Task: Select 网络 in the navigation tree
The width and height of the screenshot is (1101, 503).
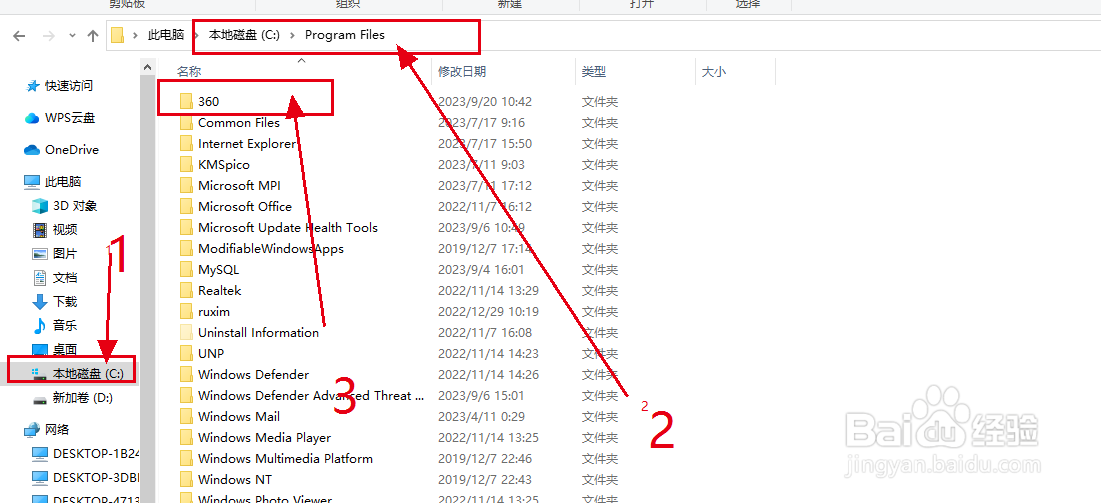Action: 57,429
